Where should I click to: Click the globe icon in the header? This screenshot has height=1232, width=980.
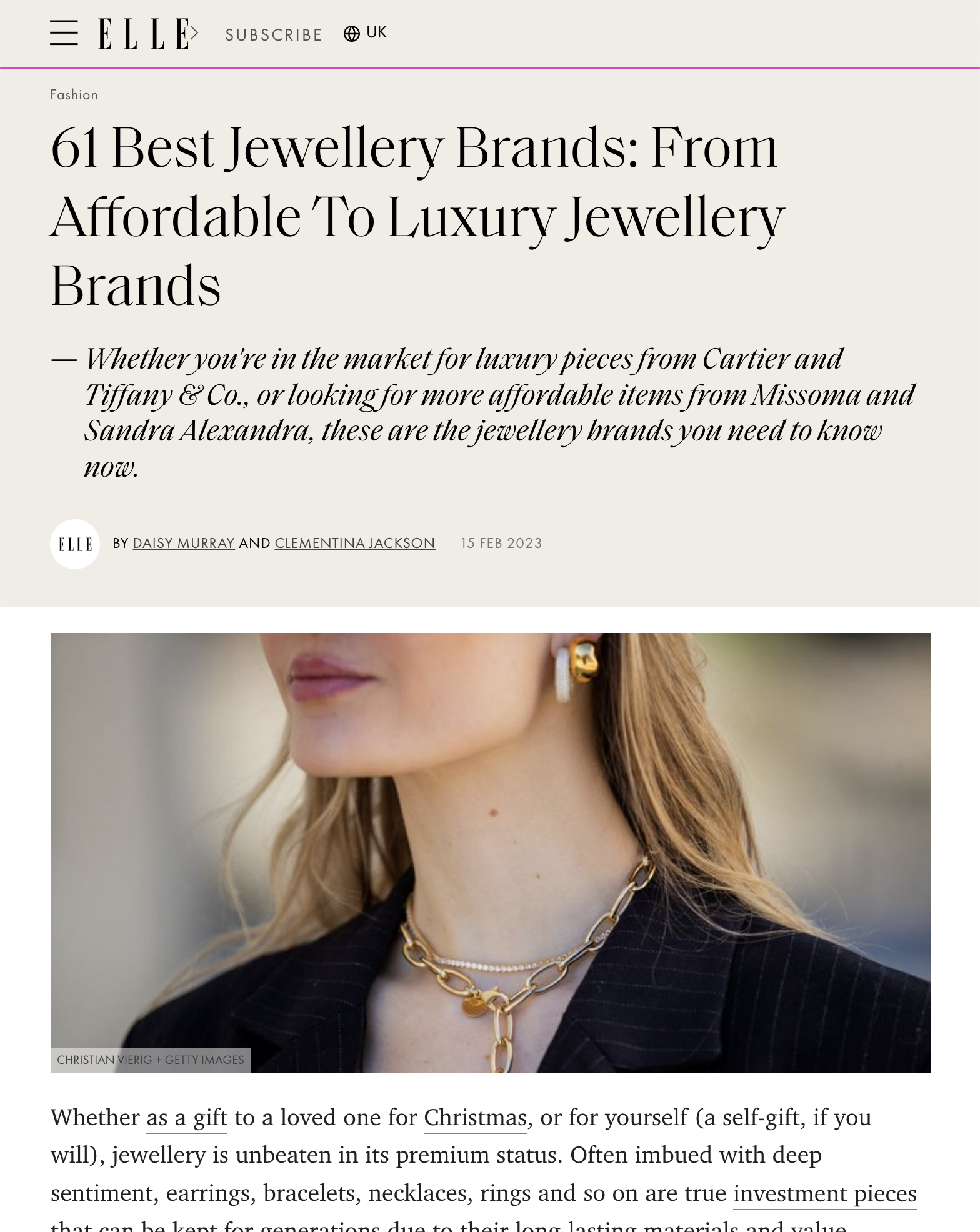click(352, 34)
